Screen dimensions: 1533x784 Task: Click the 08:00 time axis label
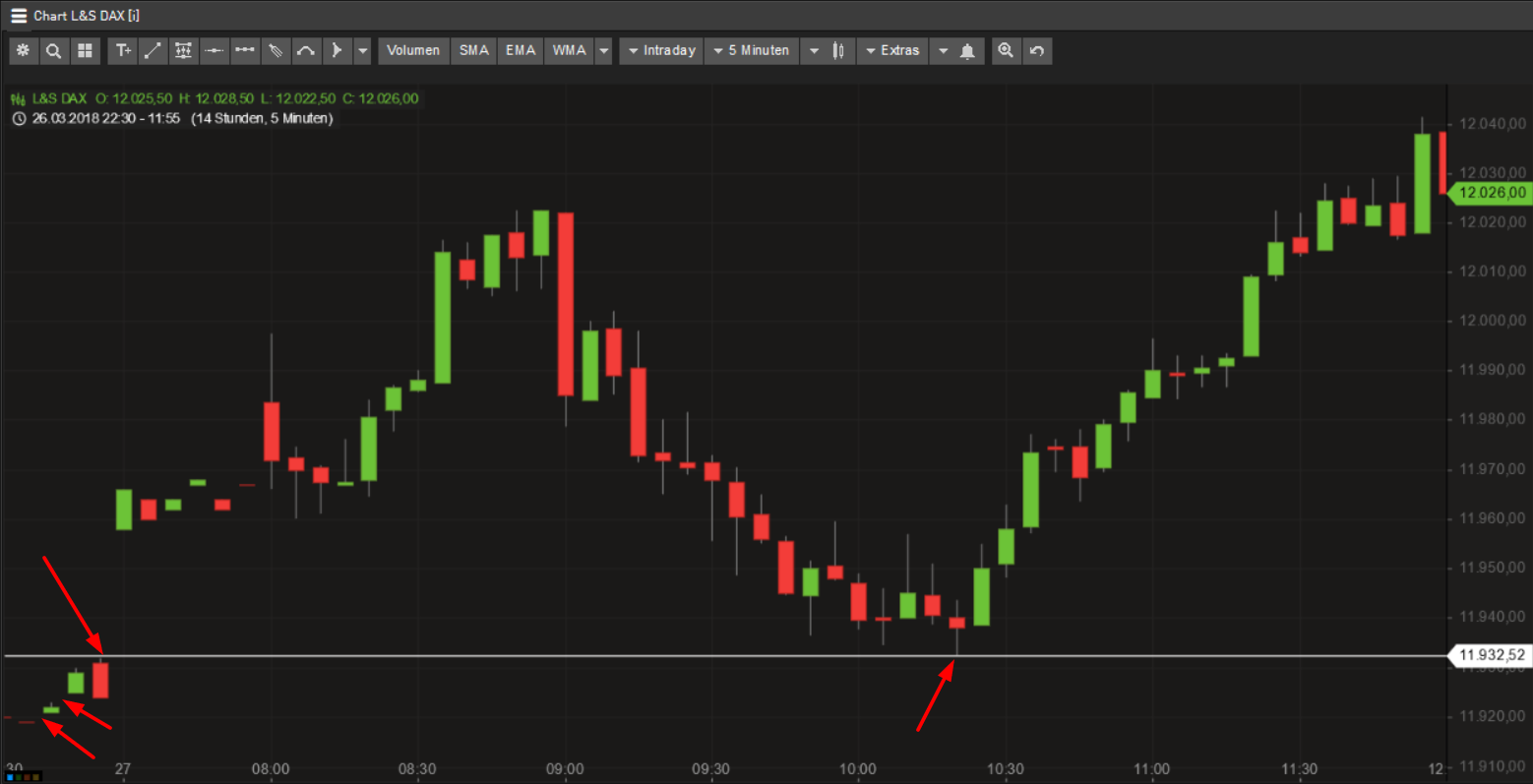point(271,768)
